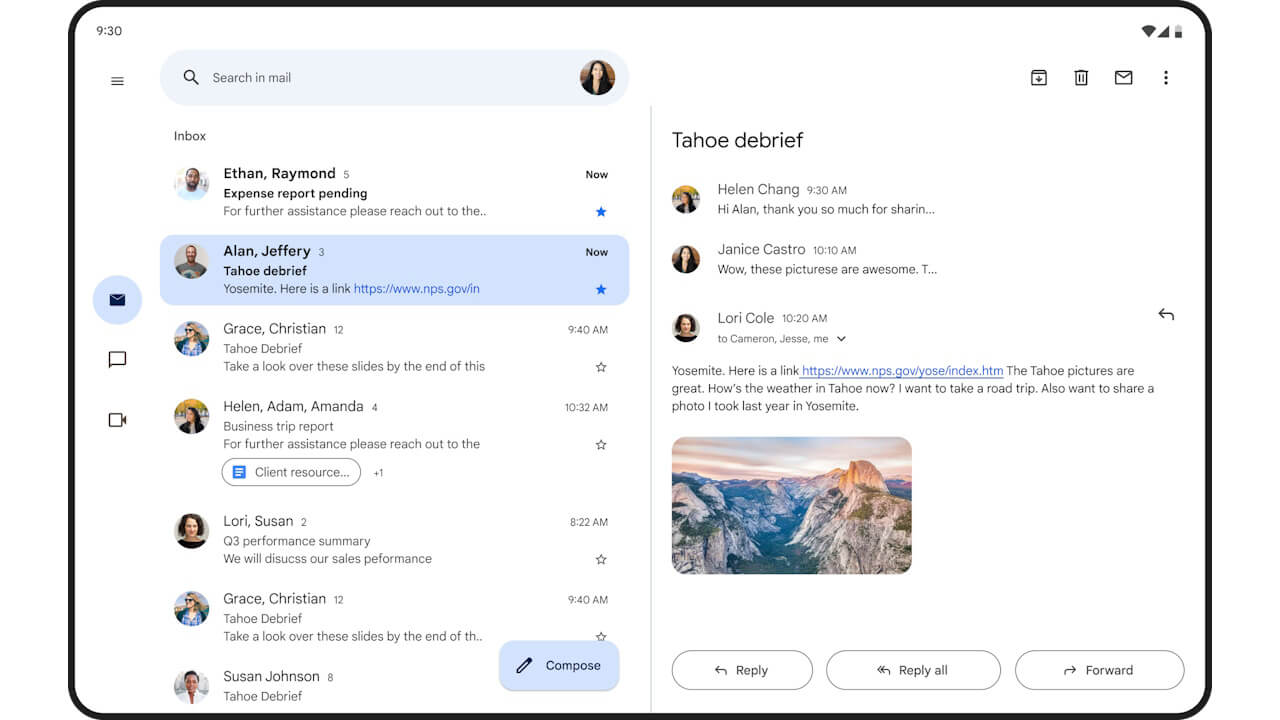The height and width of the screenshot is (720, 1280).
Task: Delete conversation using trash icon
Action: coord(1081,77)
